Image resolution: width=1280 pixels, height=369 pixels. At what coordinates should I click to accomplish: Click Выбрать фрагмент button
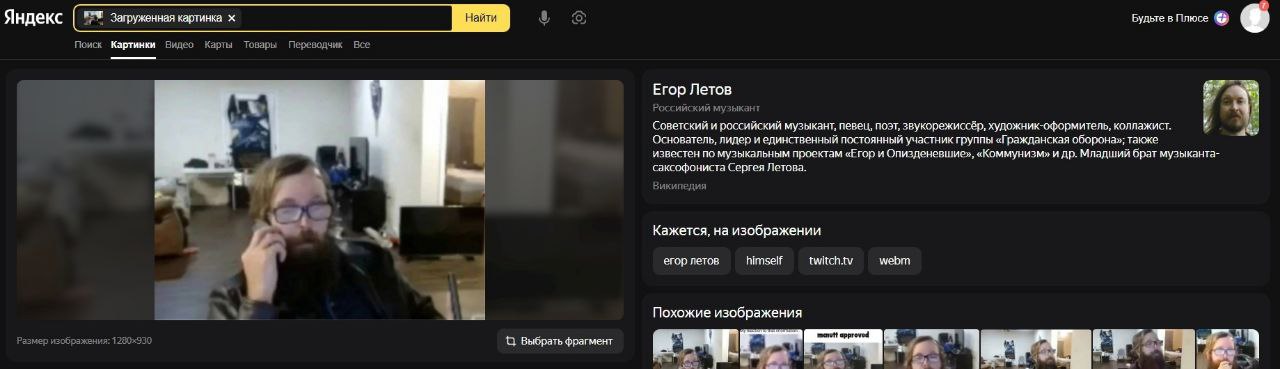pyautogui.click(x=560, y=341)
